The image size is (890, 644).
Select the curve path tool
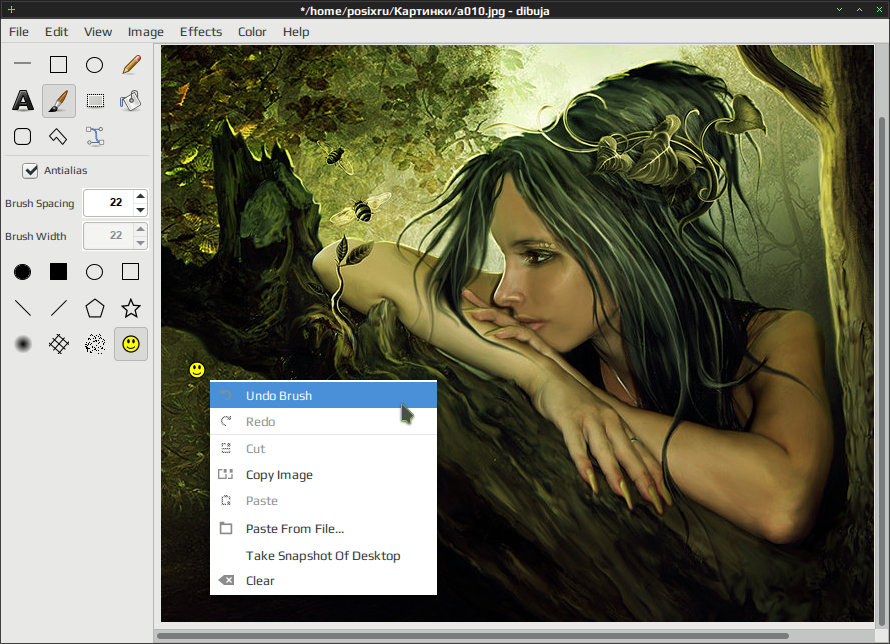[94, 136]
